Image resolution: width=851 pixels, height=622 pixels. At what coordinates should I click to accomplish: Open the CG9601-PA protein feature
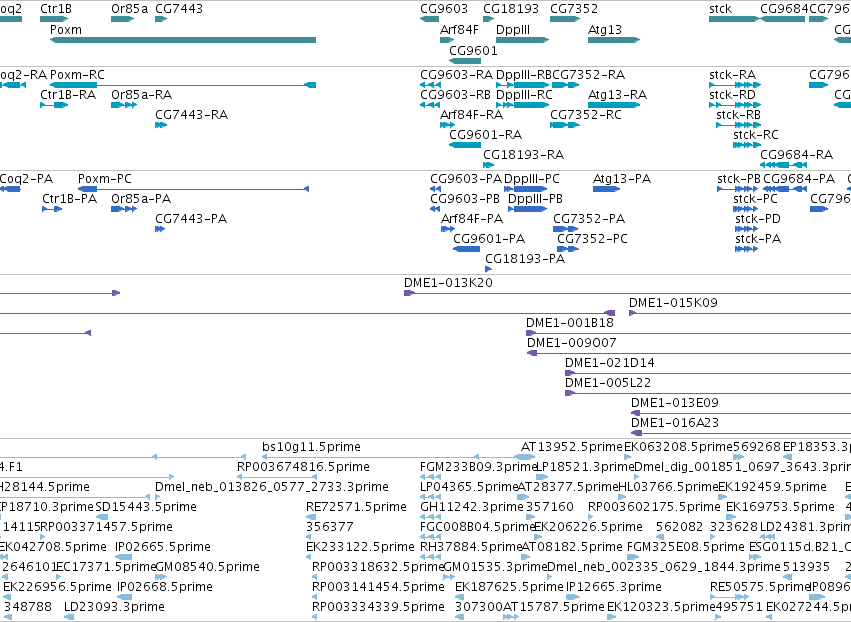pos(466,249)
